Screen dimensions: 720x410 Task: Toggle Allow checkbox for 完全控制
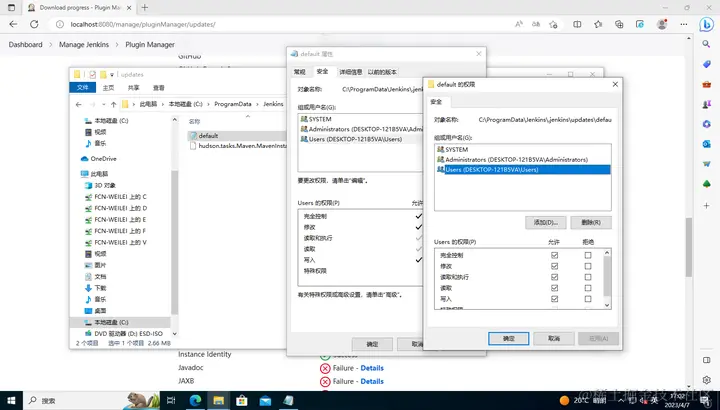554,255
